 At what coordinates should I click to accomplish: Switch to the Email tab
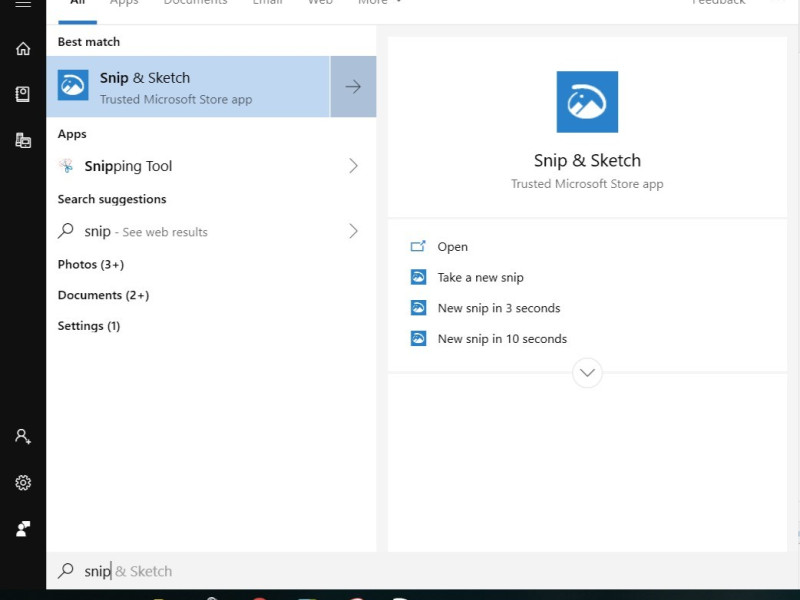click(x=268, y=3)
